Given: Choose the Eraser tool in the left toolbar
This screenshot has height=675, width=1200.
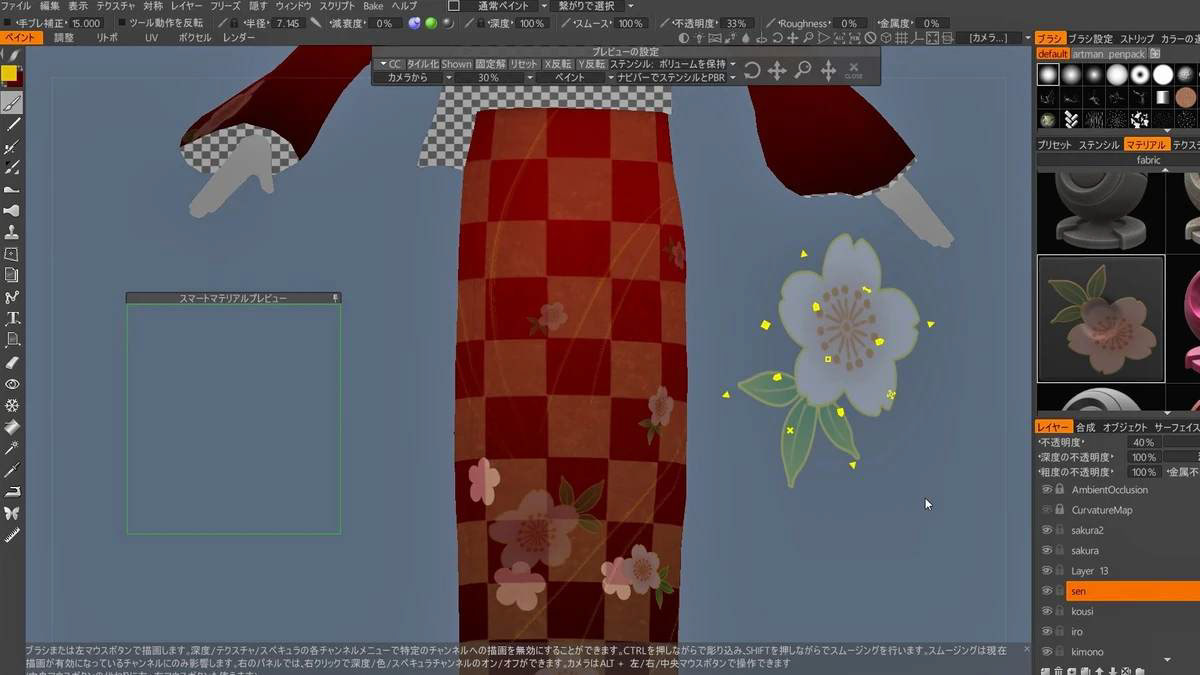Looking at the screenshot, I should tap(12, 362).
